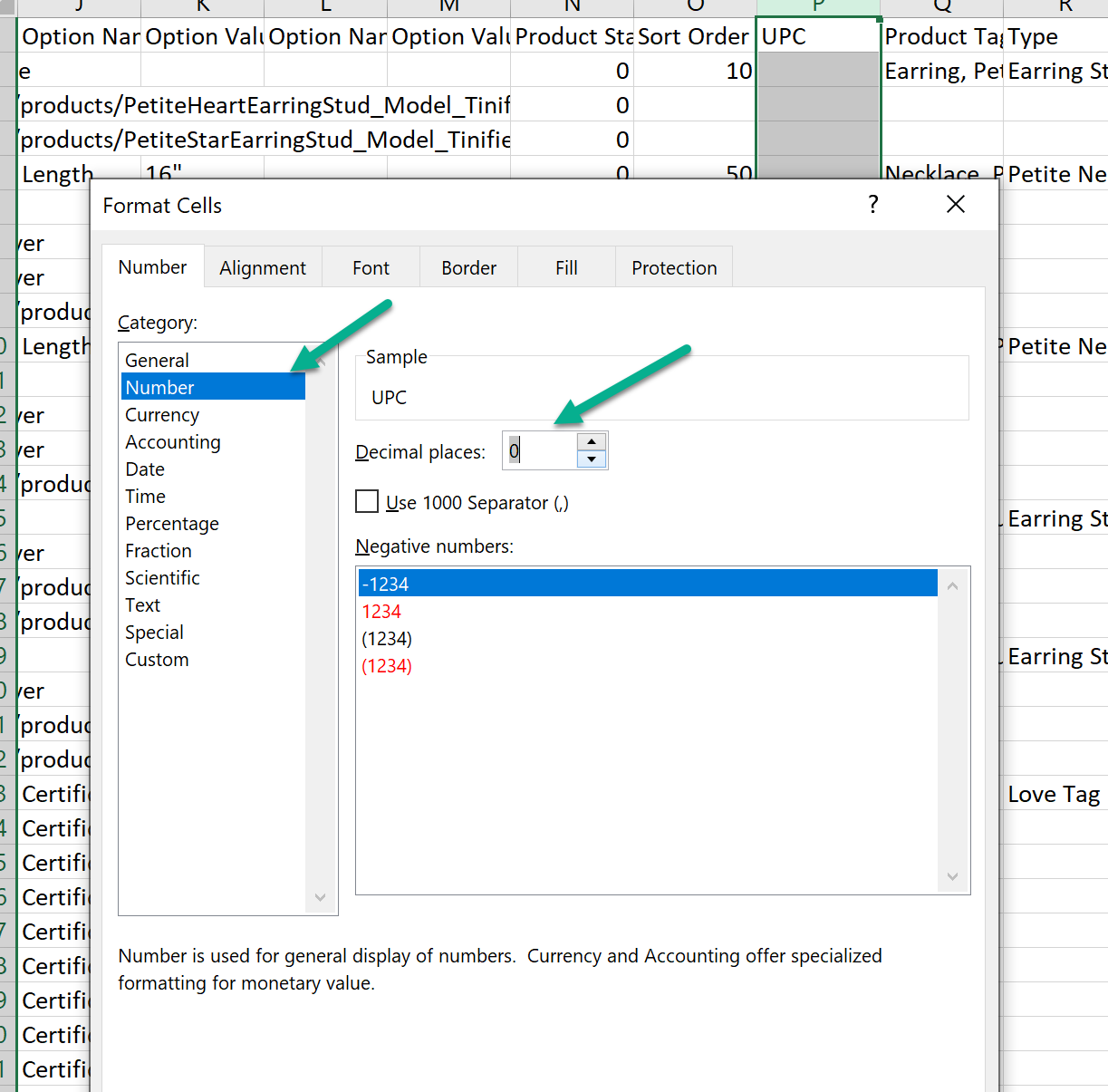
Task: Open the Font tab
Action: (x=371, y=268)
